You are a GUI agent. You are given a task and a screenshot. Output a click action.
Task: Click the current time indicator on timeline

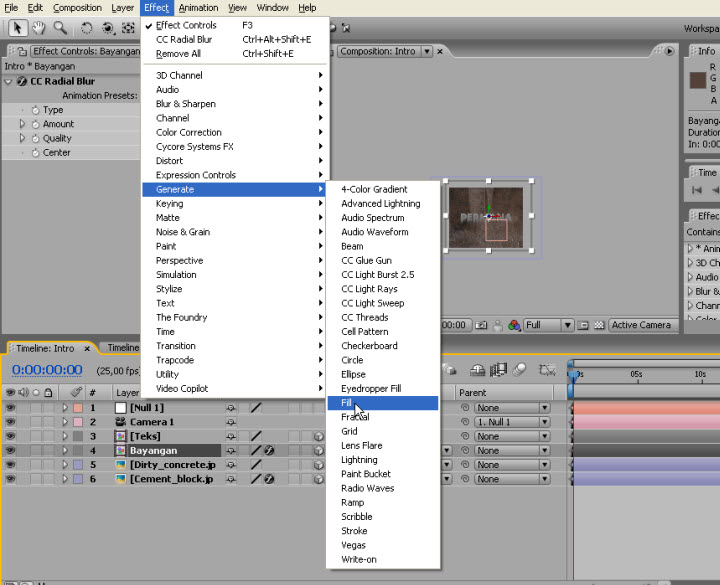click(x=574, y=375)
